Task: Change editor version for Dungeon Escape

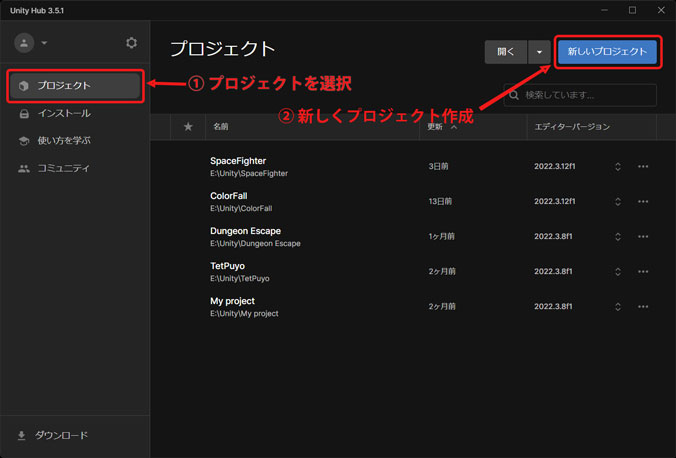Action: click(x=618, y=236)
